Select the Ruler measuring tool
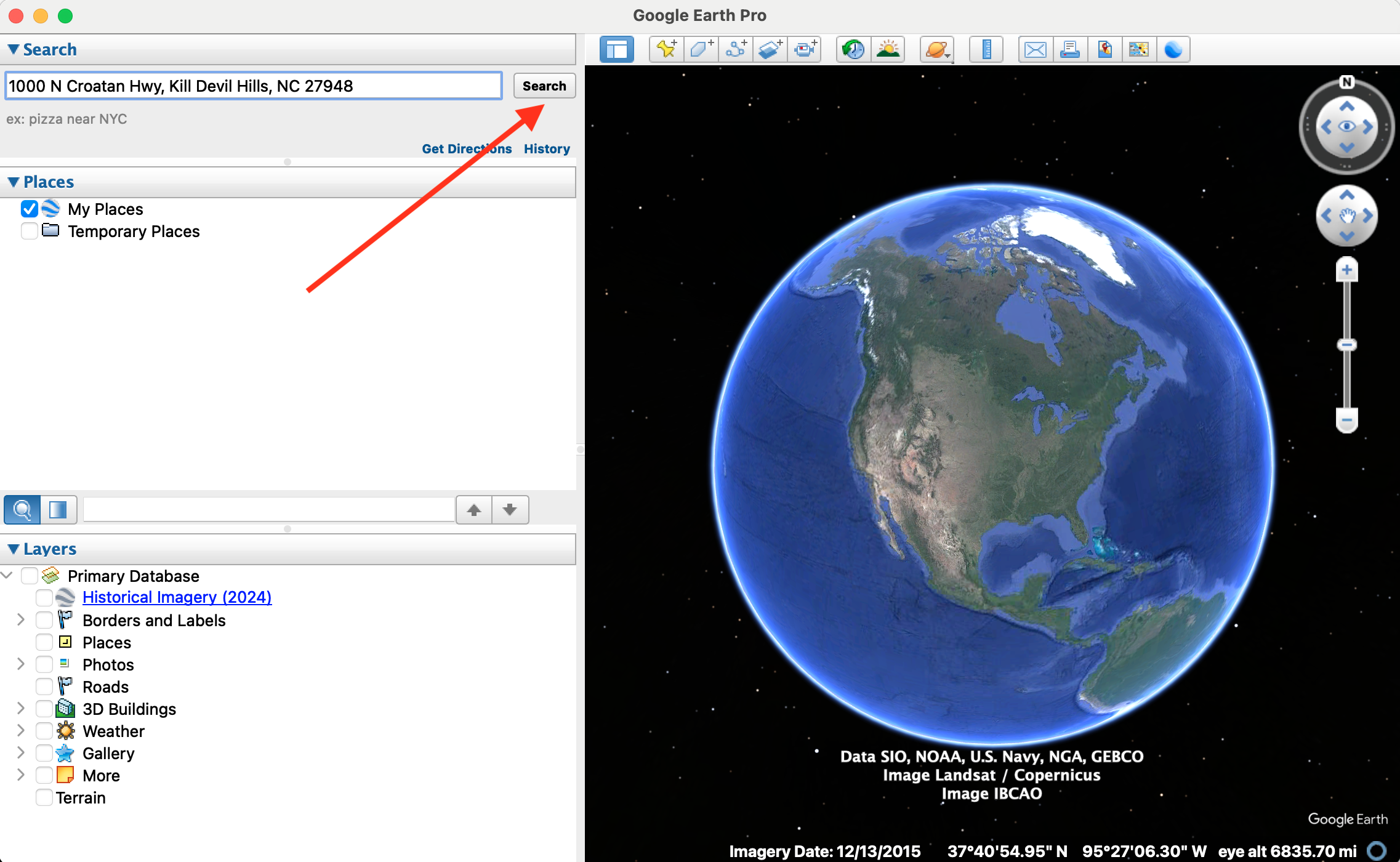The height and width of the screenshot is (862, 1400). pyautogui.click(x=986, y=49)
